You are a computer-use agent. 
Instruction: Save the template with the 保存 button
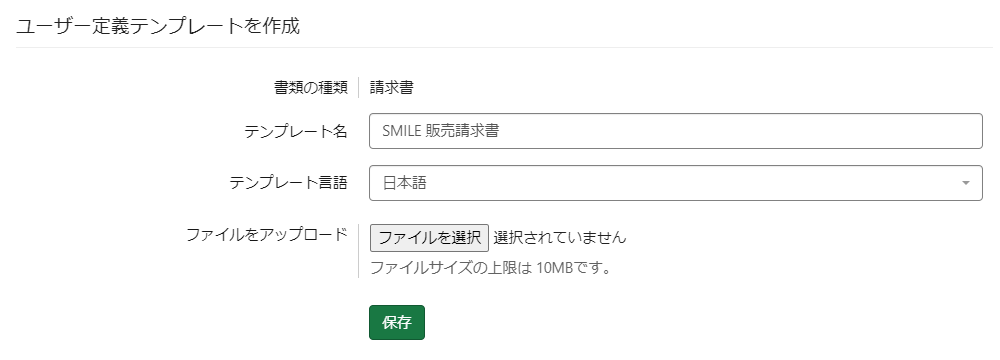pyautogui.click(x=397, y=322)
